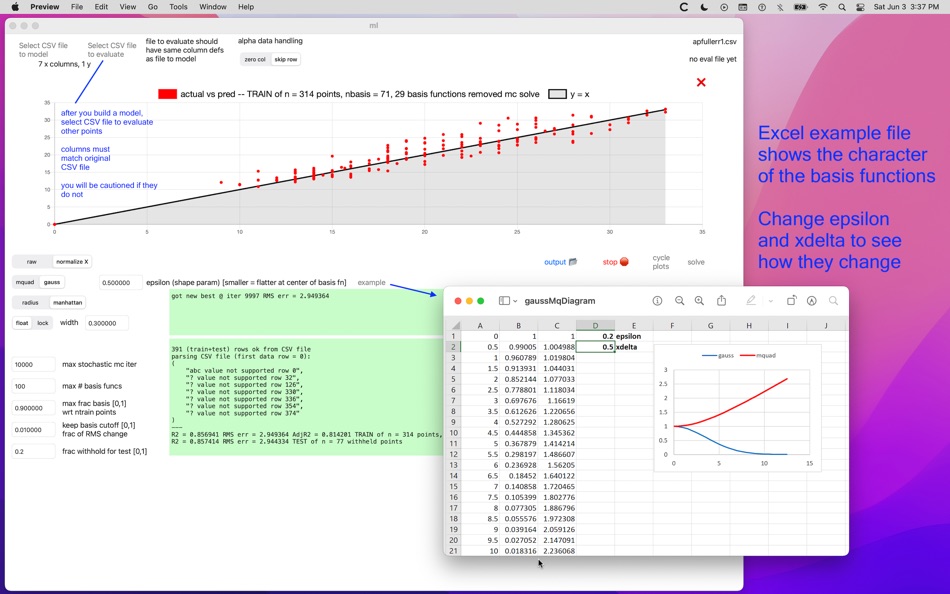Click 'Select CSV file to evaluate'
This screenshot has width=950, height=594.
coord(111,50)
